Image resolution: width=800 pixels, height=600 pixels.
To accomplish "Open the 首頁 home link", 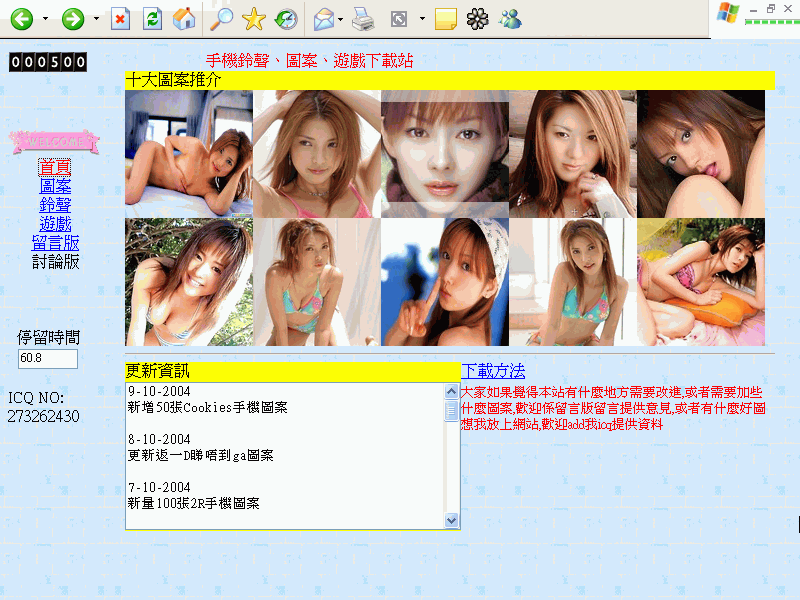I will coord(55,167).
